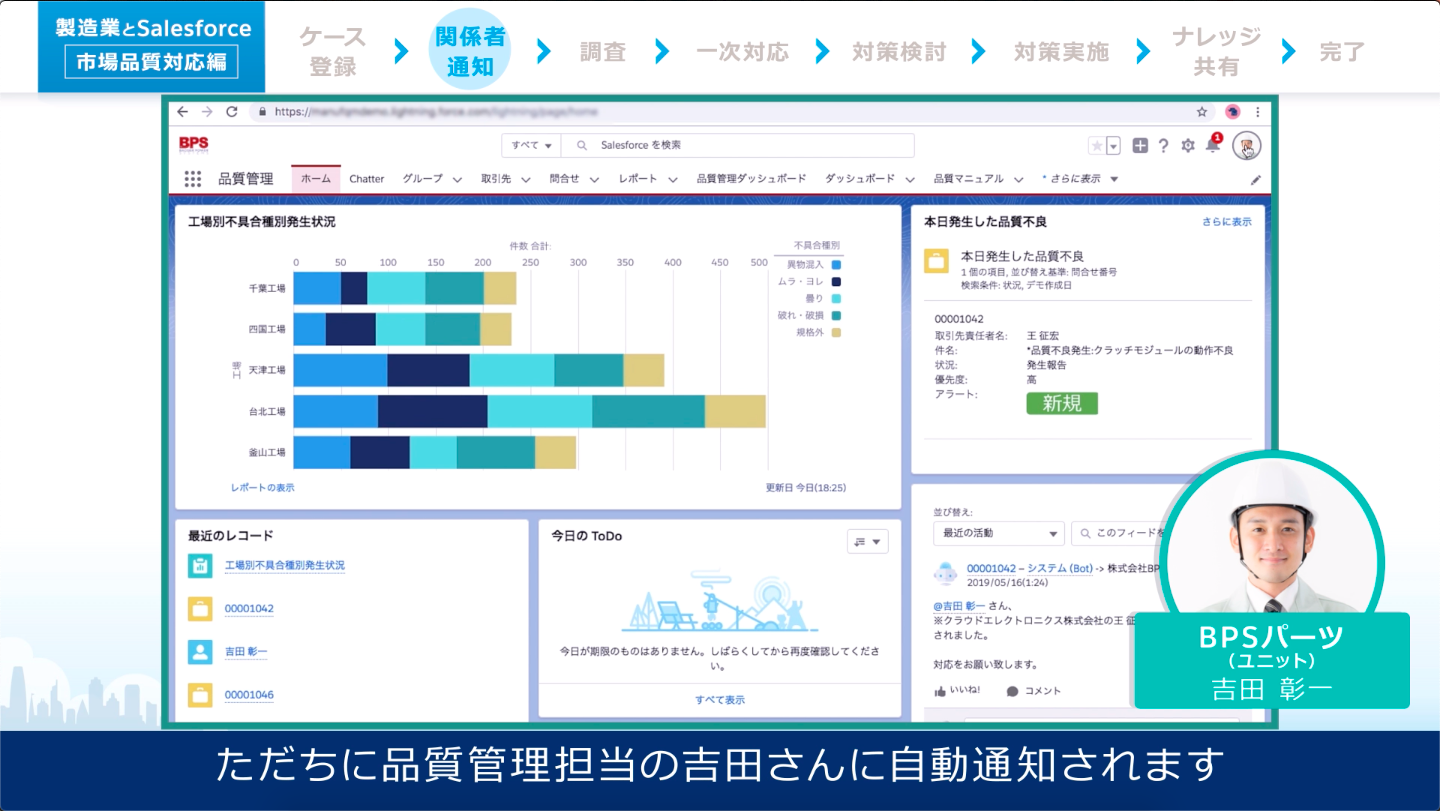Click the Salesforce favorites star
Image resolution: width=1440 pixels, height=811 pixels.
point(1097,146)
